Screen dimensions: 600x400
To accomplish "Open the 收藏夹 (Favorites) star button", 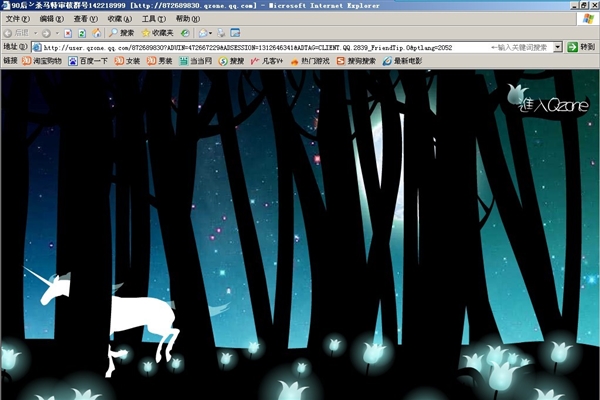I will point(157,33).
